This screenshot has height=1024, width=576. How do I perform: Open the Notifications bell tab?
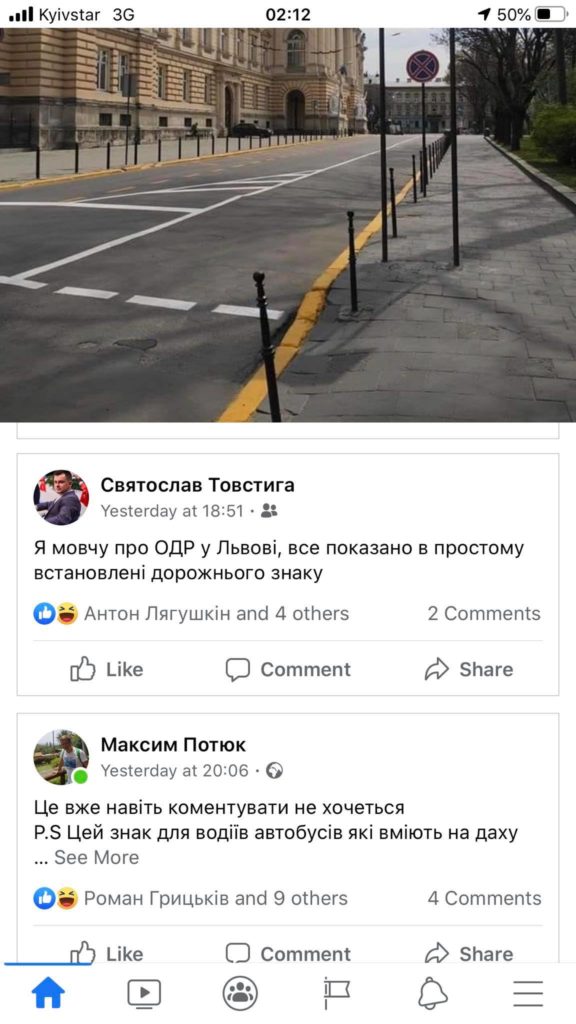[432, 994]
